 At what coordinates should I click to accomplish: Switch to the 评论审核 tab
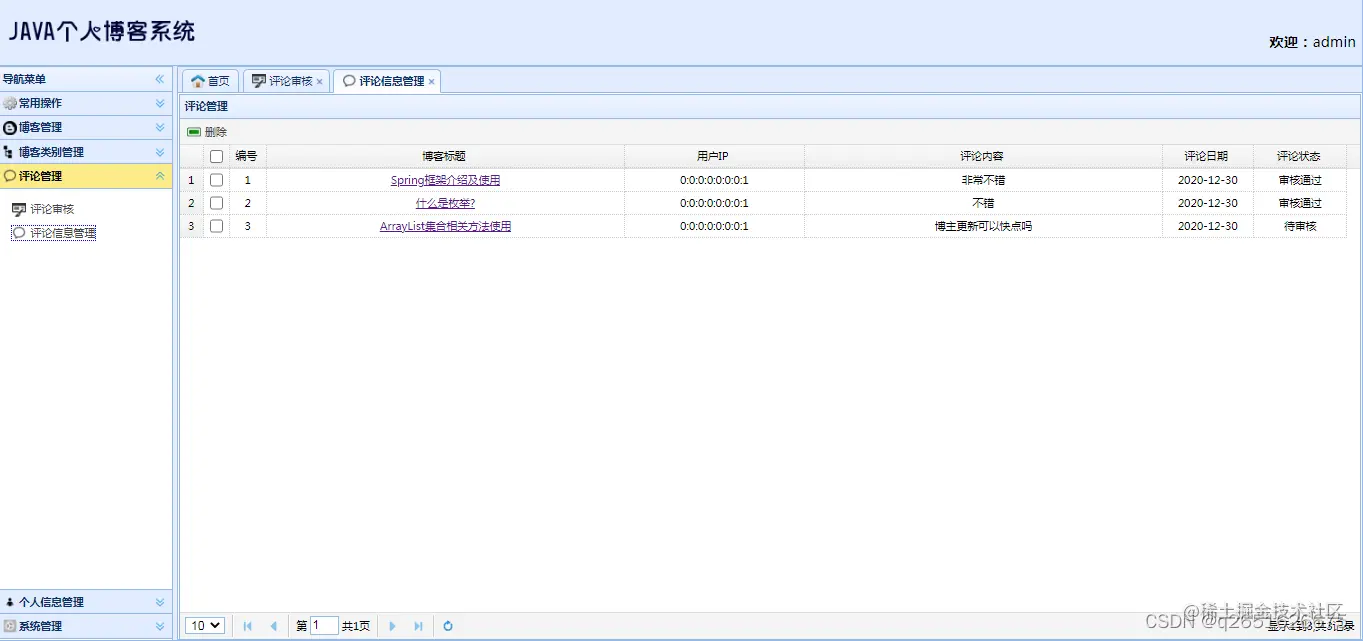click(x=286, y=81)
